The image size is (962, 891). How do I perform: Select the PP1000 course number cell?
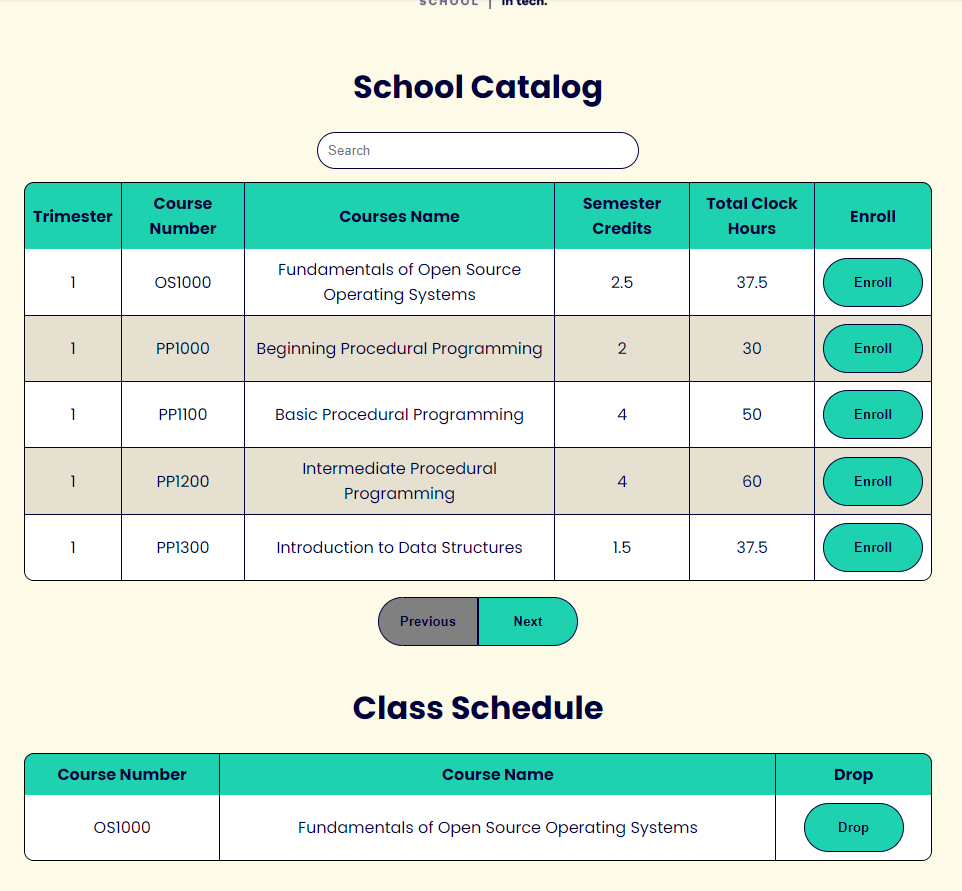click(183, 349)
